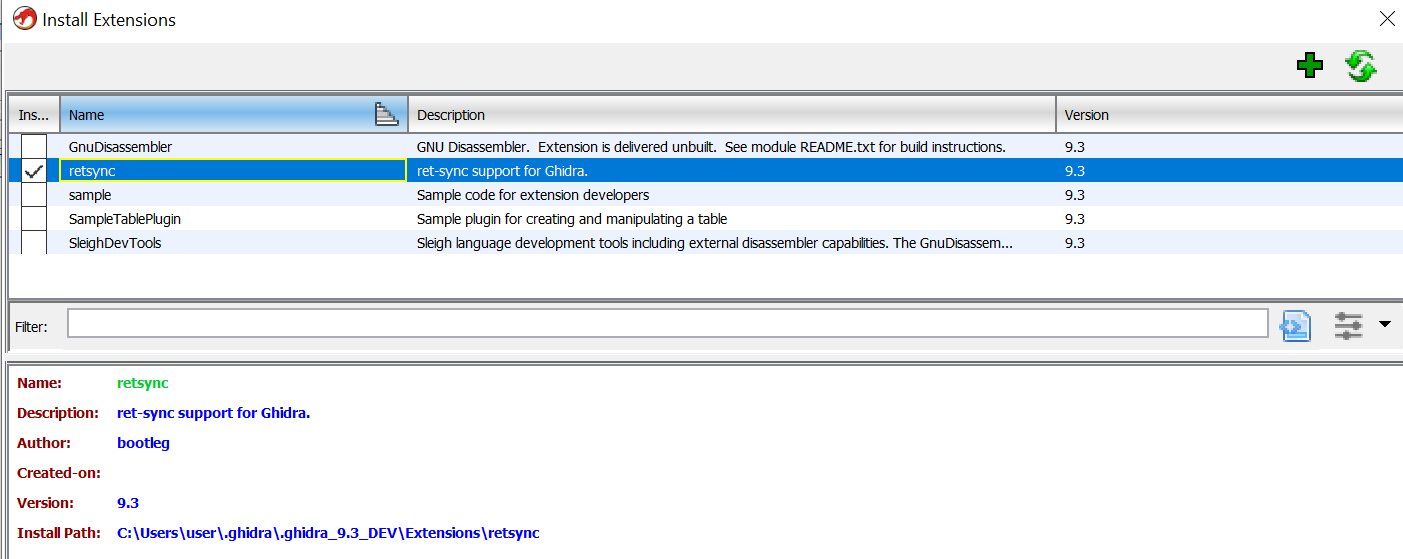This screenshot has height=559, width=1403.
Task: Check the SampleTablePlugin install checkbox
Action: coord(34,219)
